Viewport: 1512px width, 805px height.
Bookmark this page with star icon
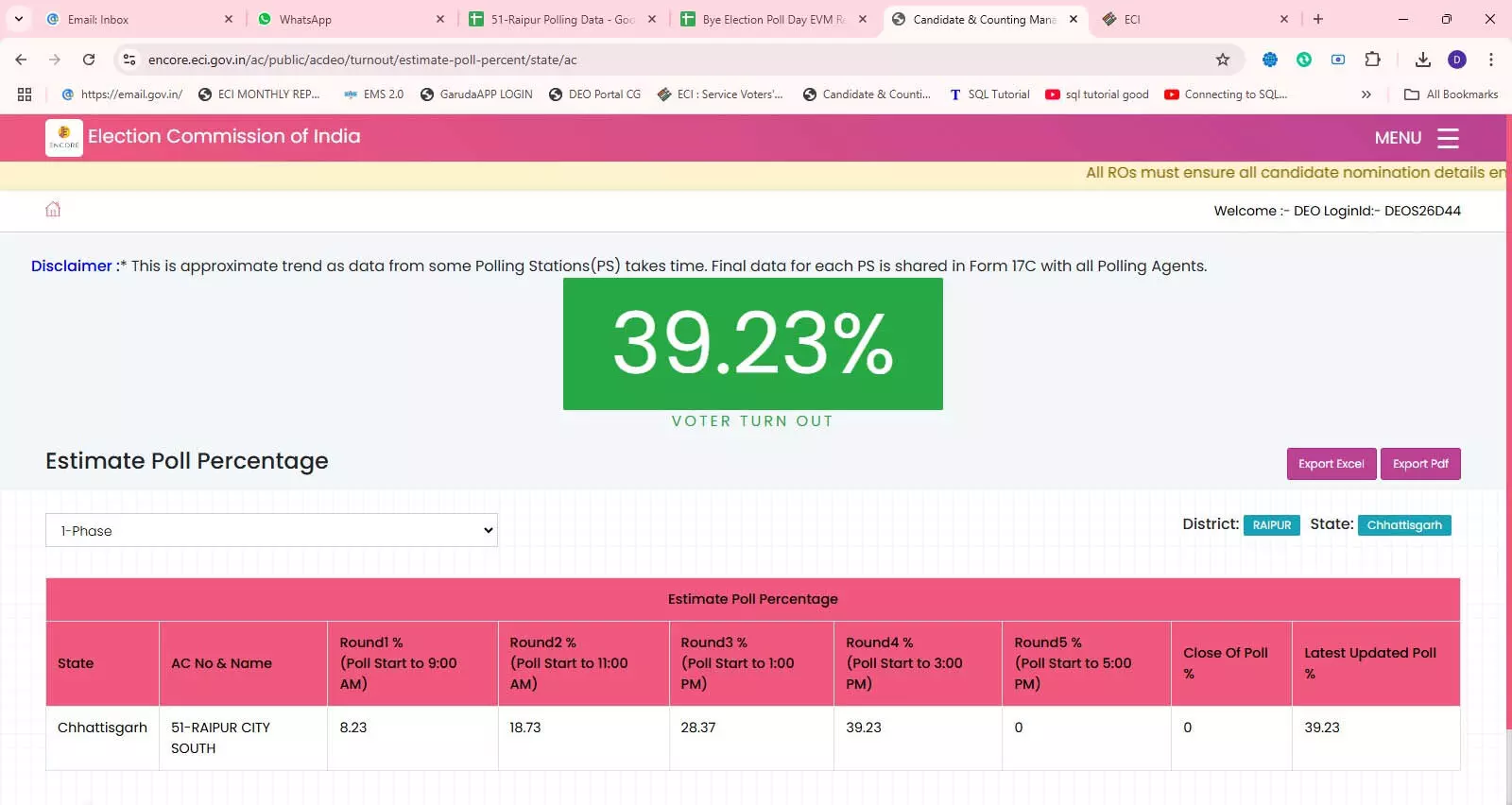pyautogui.click(x=1223, y=60)
